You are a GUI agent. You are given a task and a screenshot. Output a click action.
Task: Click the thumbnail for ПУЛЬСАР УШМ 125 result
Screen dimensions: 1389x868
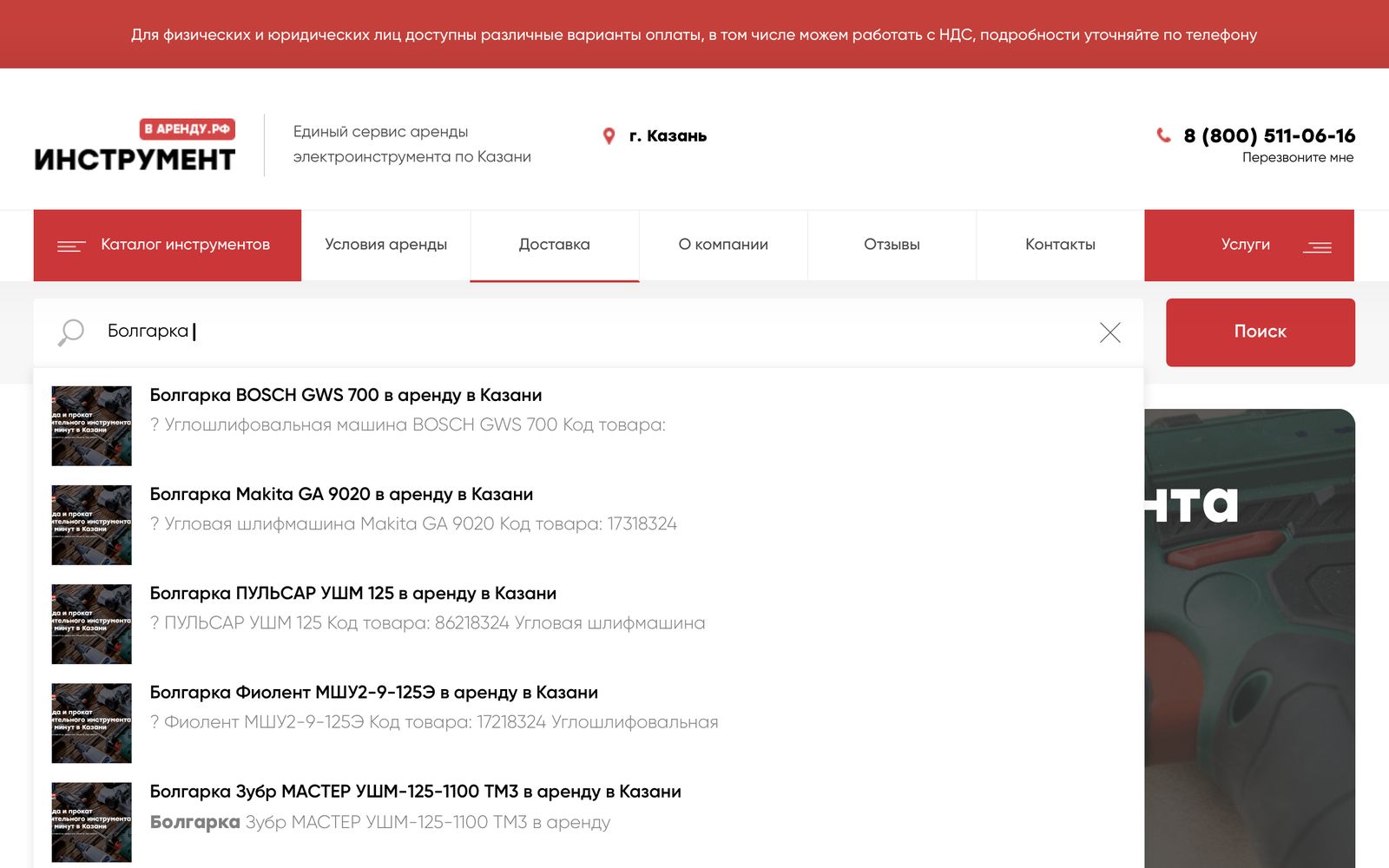(x=91, y=623)
